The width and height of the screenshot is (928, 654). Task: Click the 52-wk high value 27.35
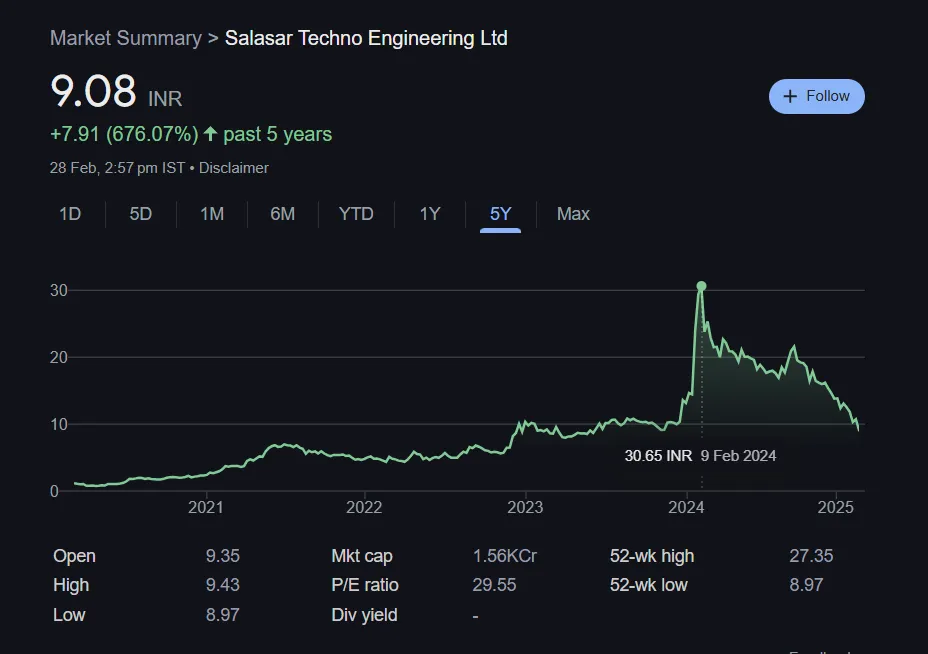811,556
